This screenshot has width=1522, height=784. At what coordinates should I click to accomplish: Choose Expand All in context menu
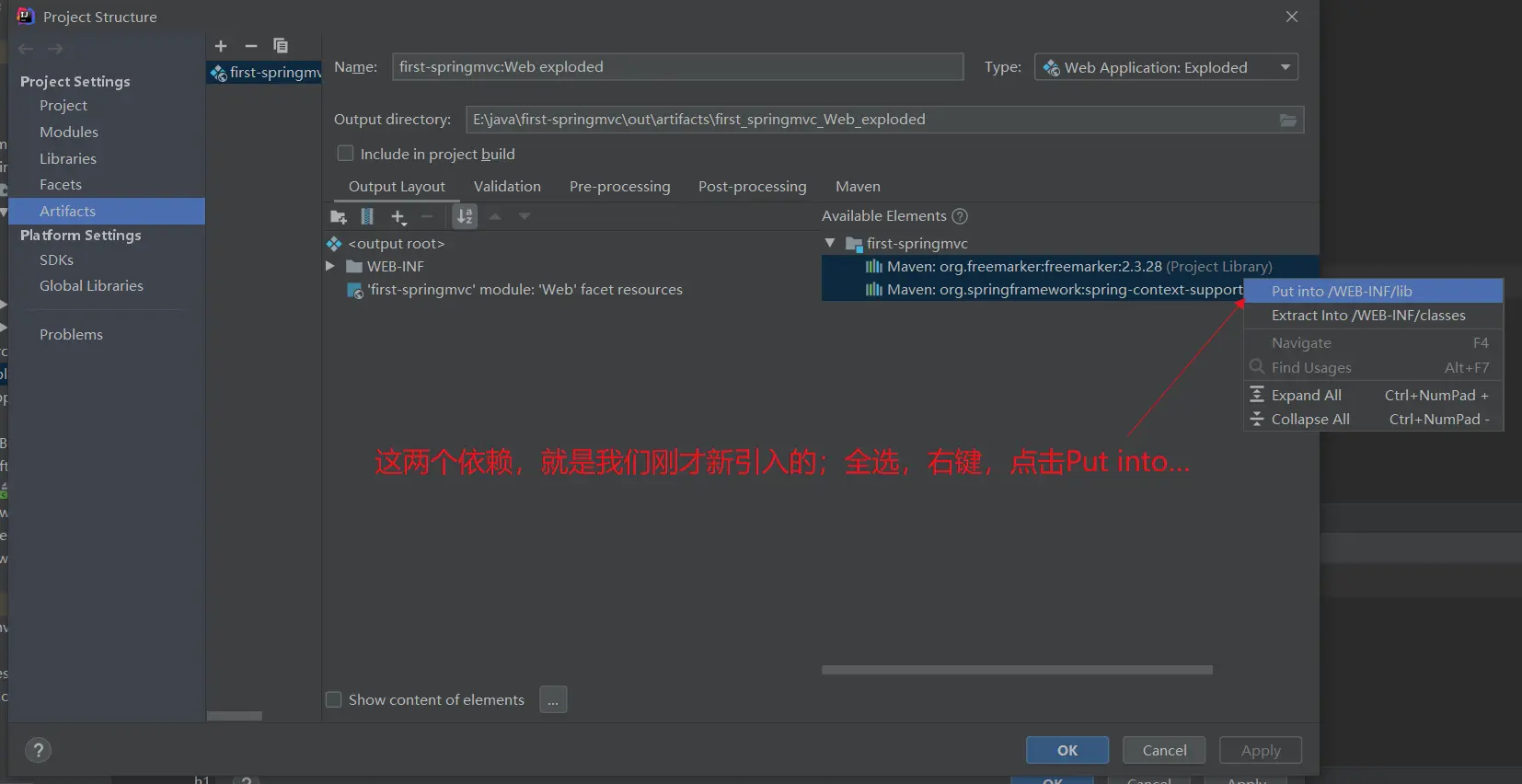click(1373, 395)
